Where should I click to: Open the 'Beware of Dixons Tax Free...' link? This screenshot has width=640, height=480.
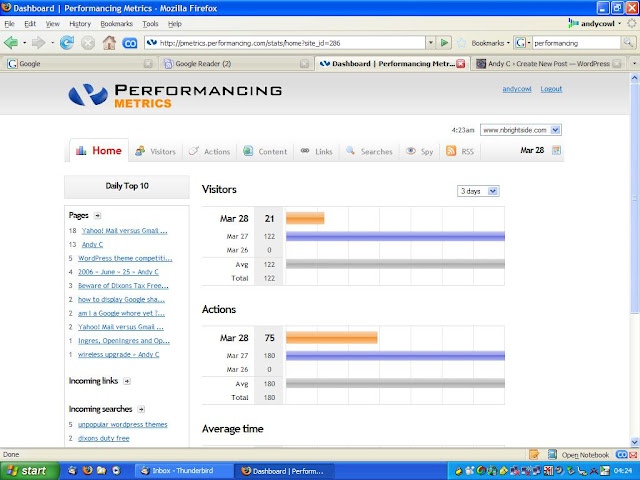pos(123,286)
